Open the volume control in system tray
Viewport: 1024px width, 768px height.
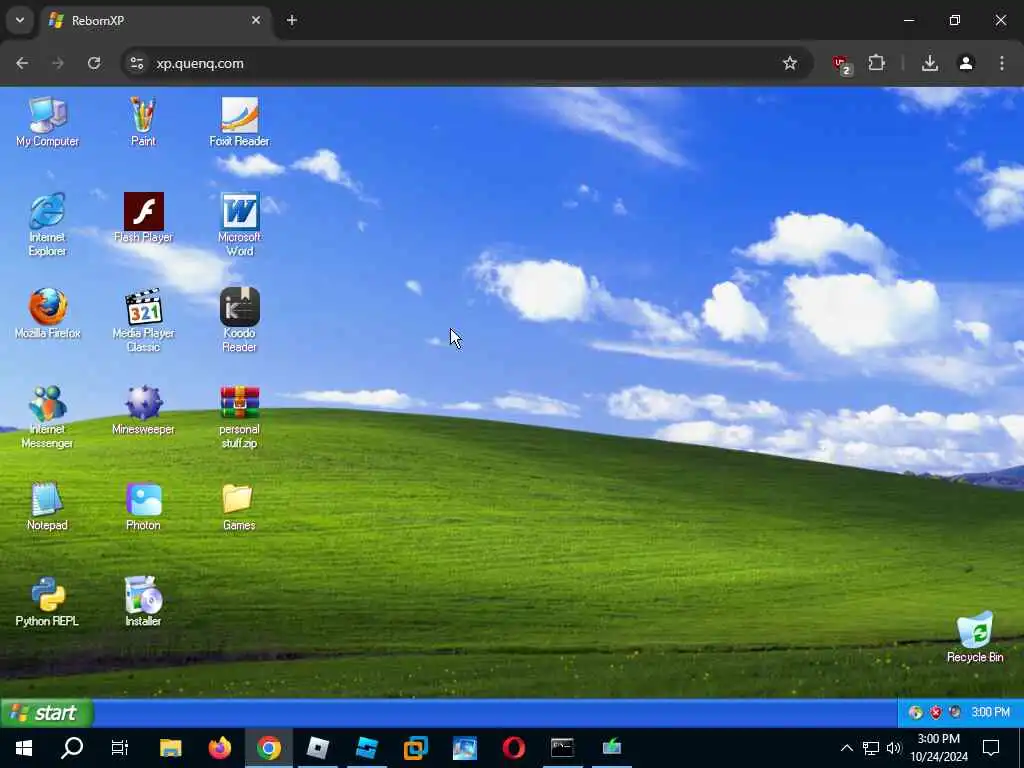[x=894, y=748]
